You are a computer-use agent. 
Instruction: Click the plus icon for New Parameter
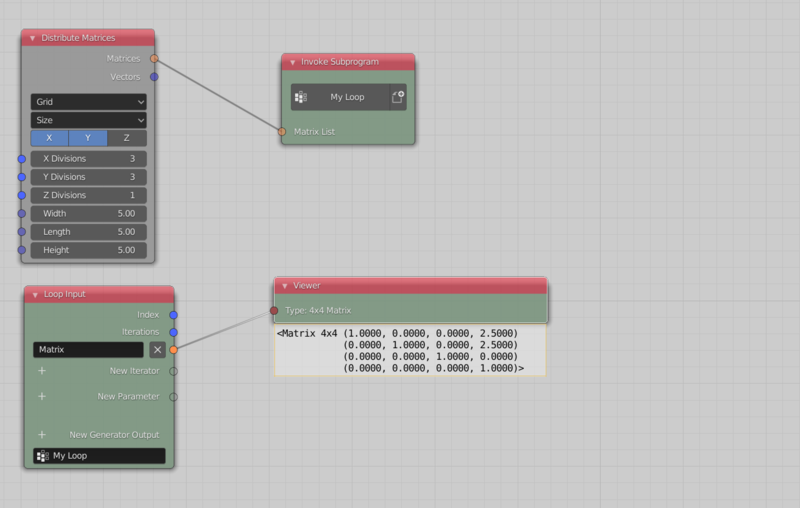point(42,396)
